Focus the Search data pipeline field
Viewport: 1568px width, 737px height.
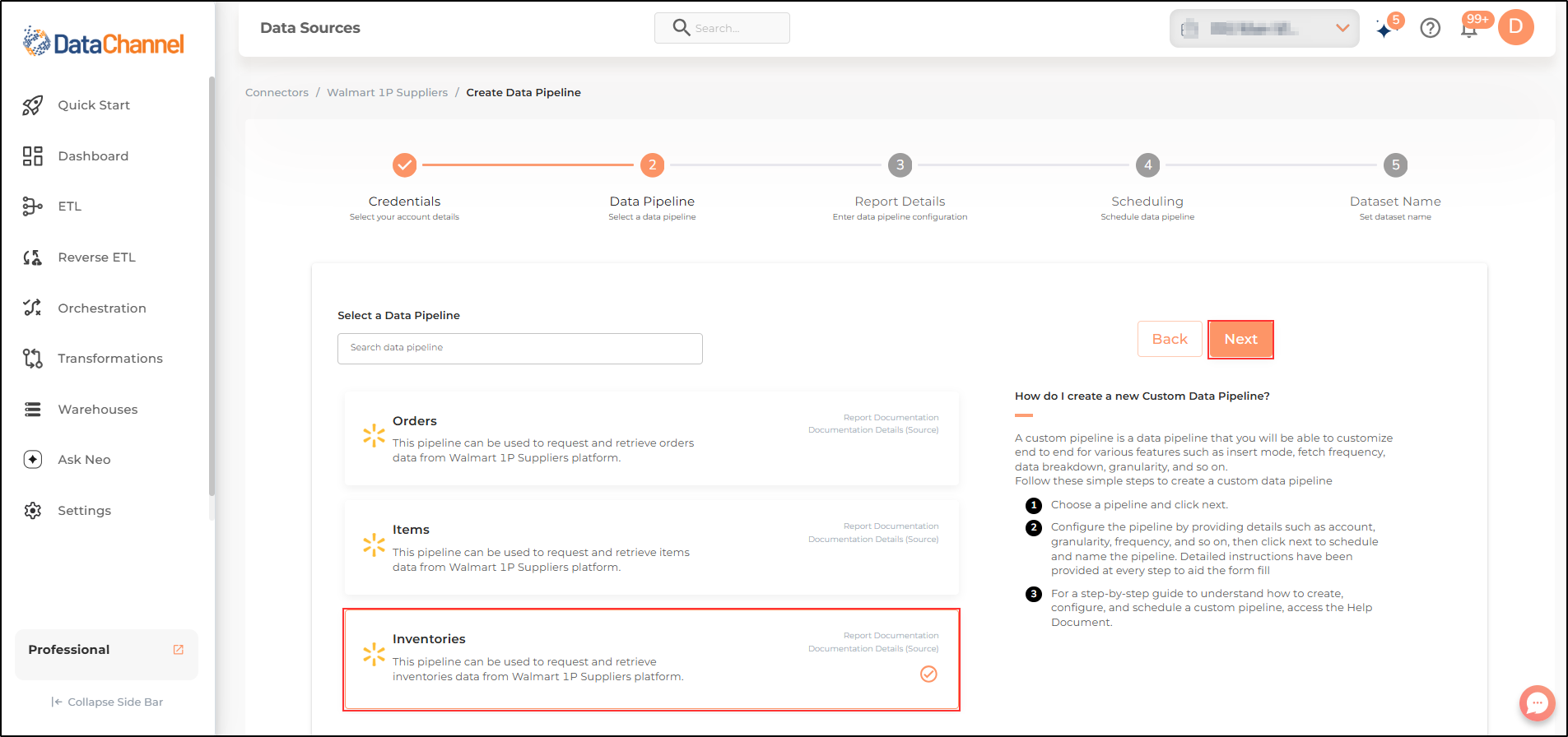[x=520, y=348]
